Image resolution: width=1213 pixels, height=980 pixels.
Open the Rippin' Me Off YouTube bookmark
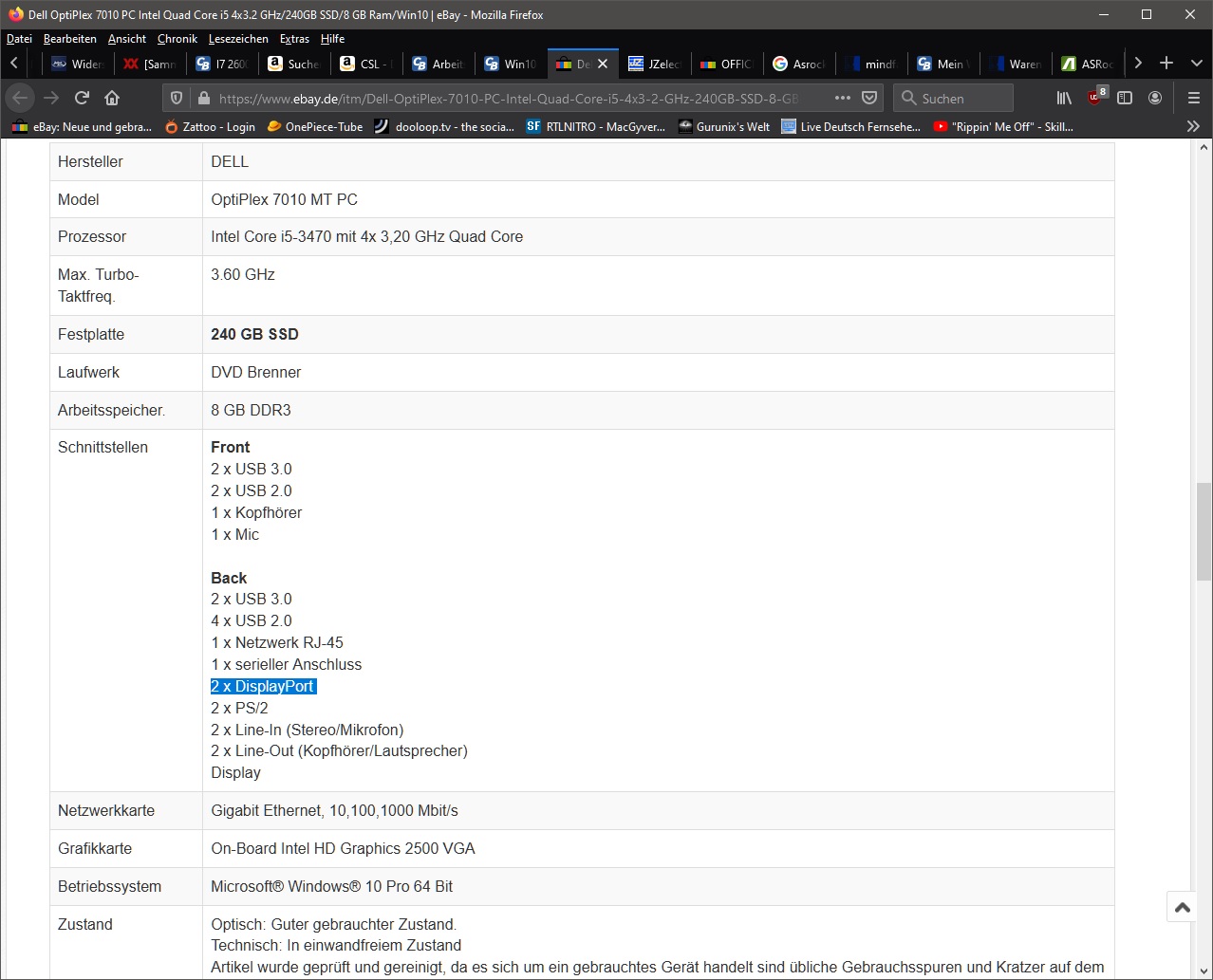(1003, 126)
